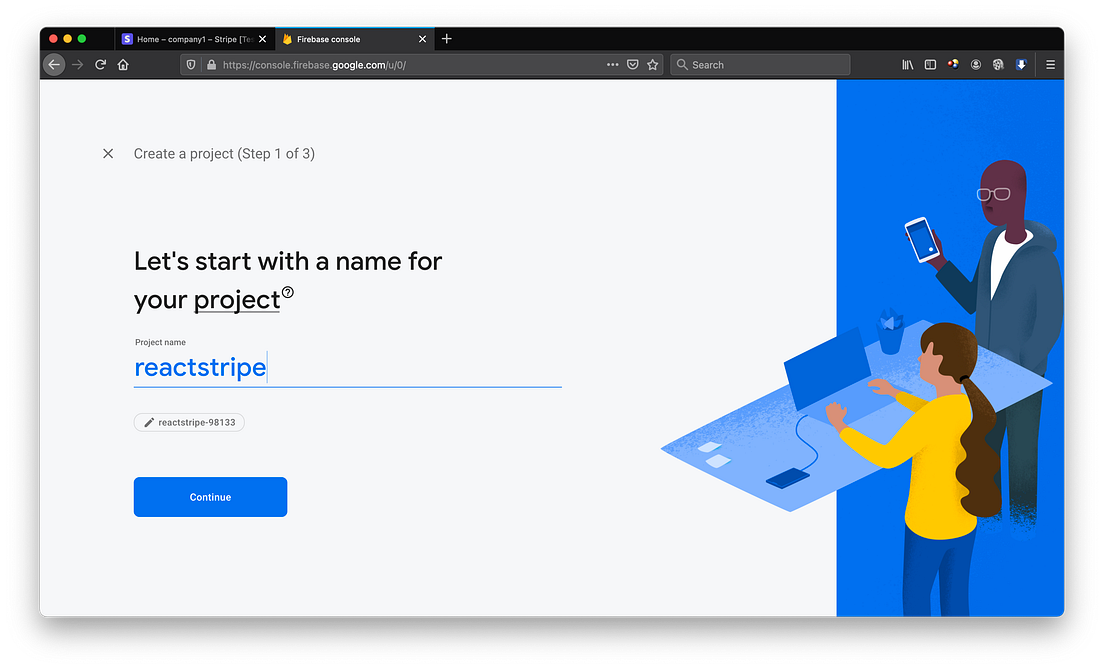Cancel project creation with the X

pyautogui.click(x=108, y=153)
